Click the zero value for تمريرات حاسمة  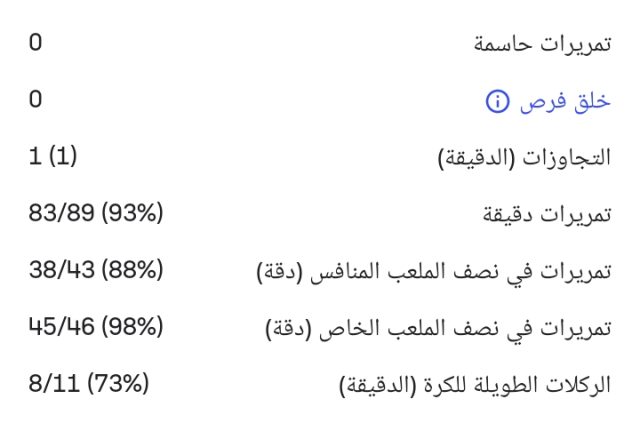[x=35, y=42]
